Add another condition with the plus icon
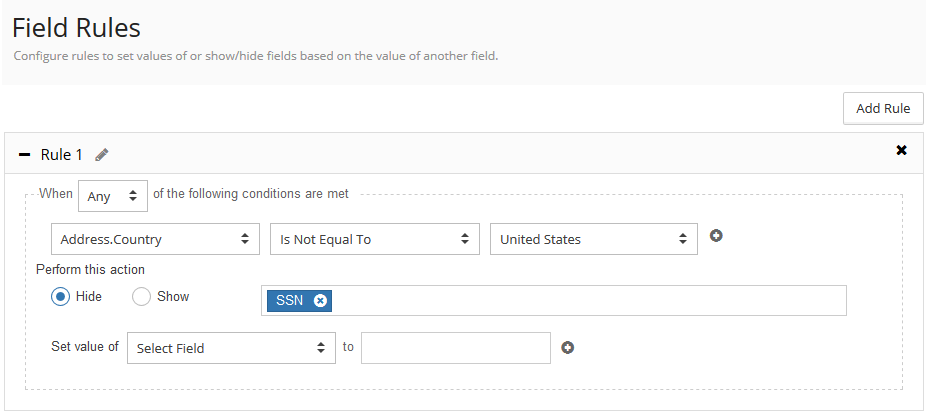The image size is (931, 412). coord(716,236)
